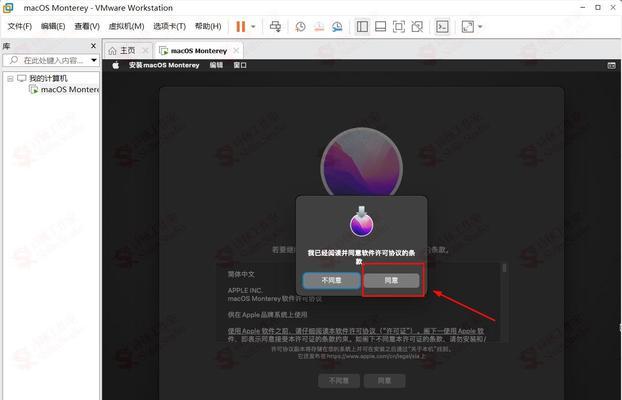
Task: Select 我的计算机 in the library tree
Action: [48, 78]
